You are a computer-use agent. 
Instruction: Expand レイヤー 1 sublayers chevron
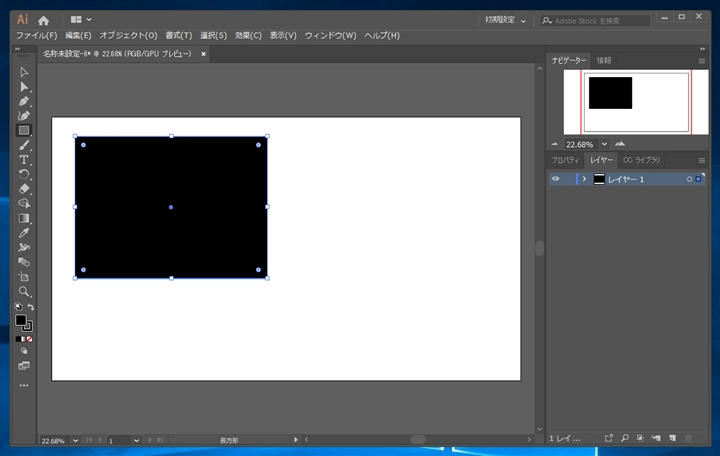pos(584,179)
